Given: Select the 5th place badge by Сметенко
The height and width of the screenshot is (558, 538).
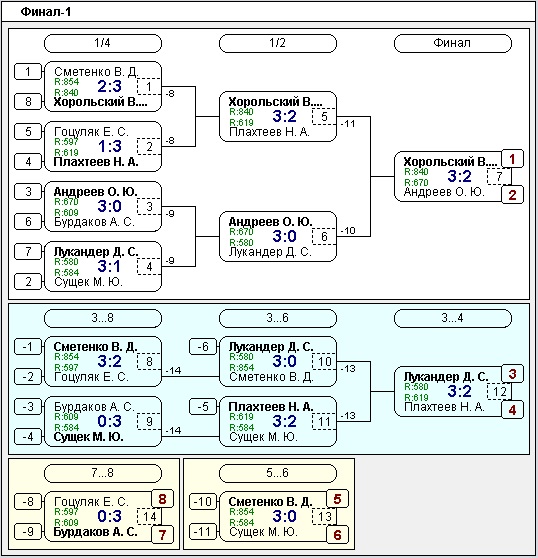Looking at the screenshot, I should pyautogui.click(x=337, y=499).
